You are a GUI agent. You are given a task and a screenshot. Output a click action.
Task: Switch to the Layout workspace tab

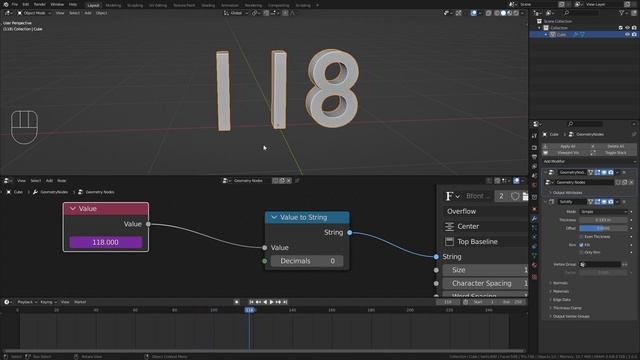coord(93,5)
